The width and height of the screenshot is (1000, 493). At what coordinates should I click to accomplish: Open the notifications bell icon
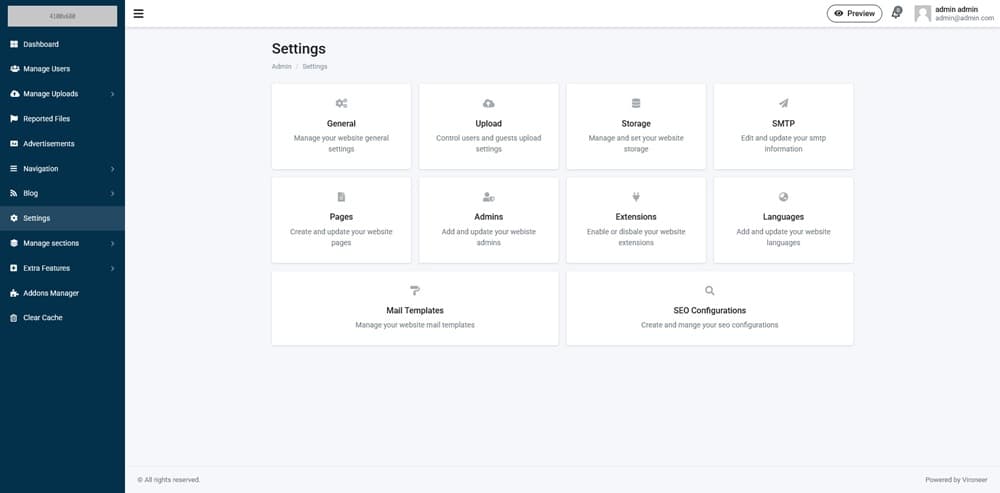pyautogui.click(x=896, y=14)
